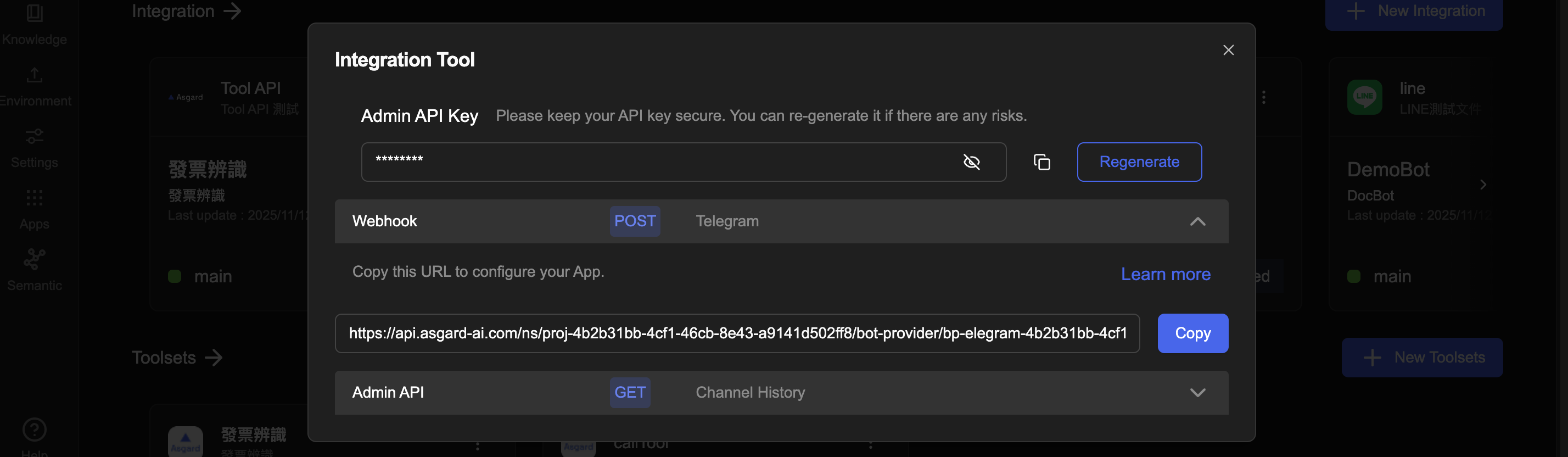This screenshot has width=1568, height=457.
Task: Close the Integration Tool dialog
Action: coord(1228,50)
